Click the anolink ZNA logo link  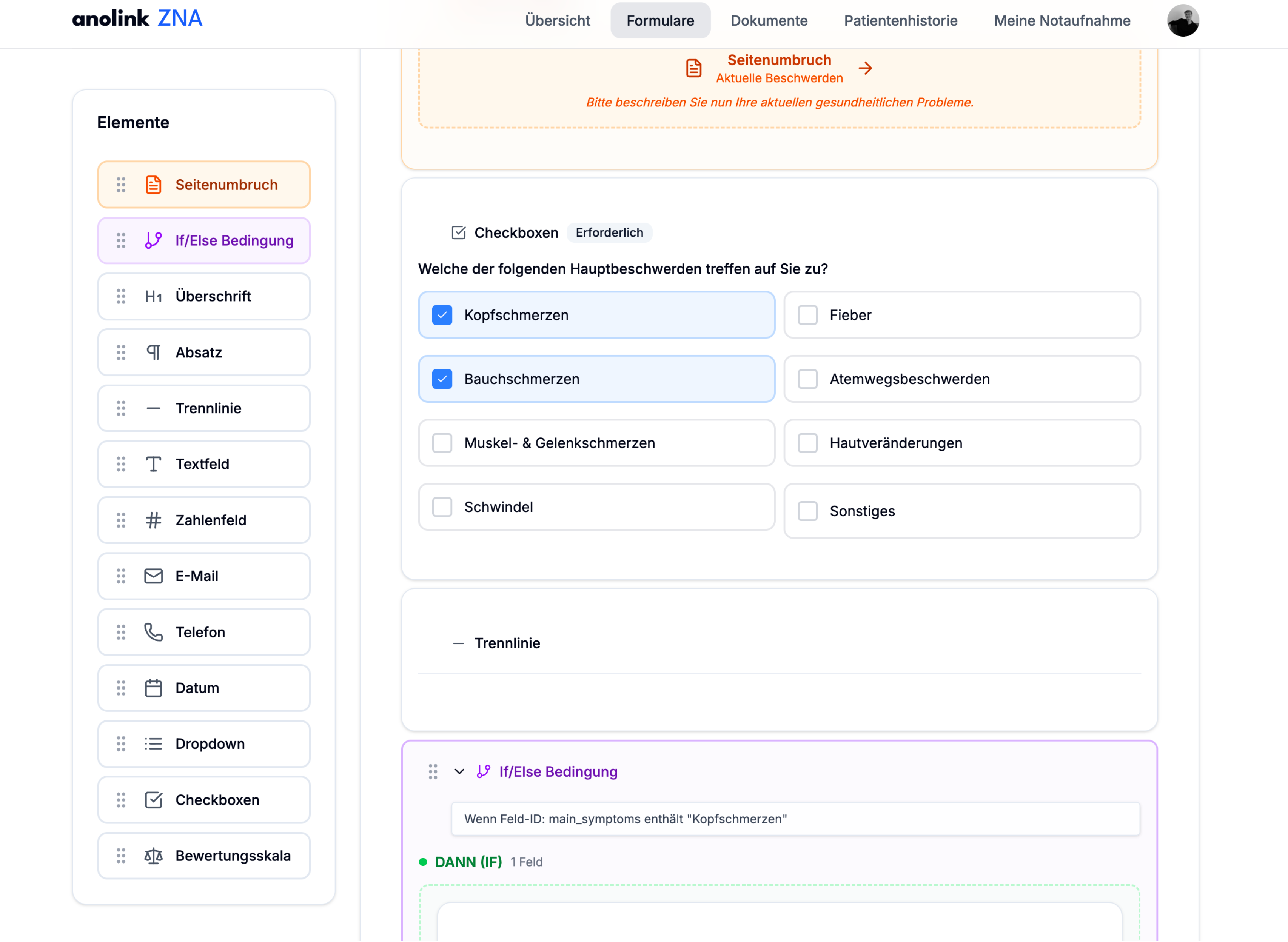pyautogui.click(x=137, y=18)
